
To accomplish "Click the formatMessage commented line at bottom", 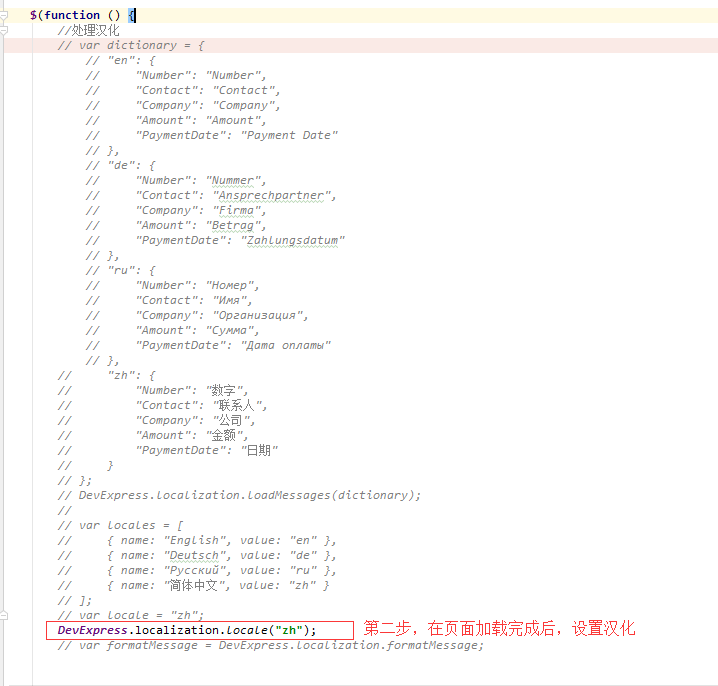I will pyautogui.click(x=270, y=645).
